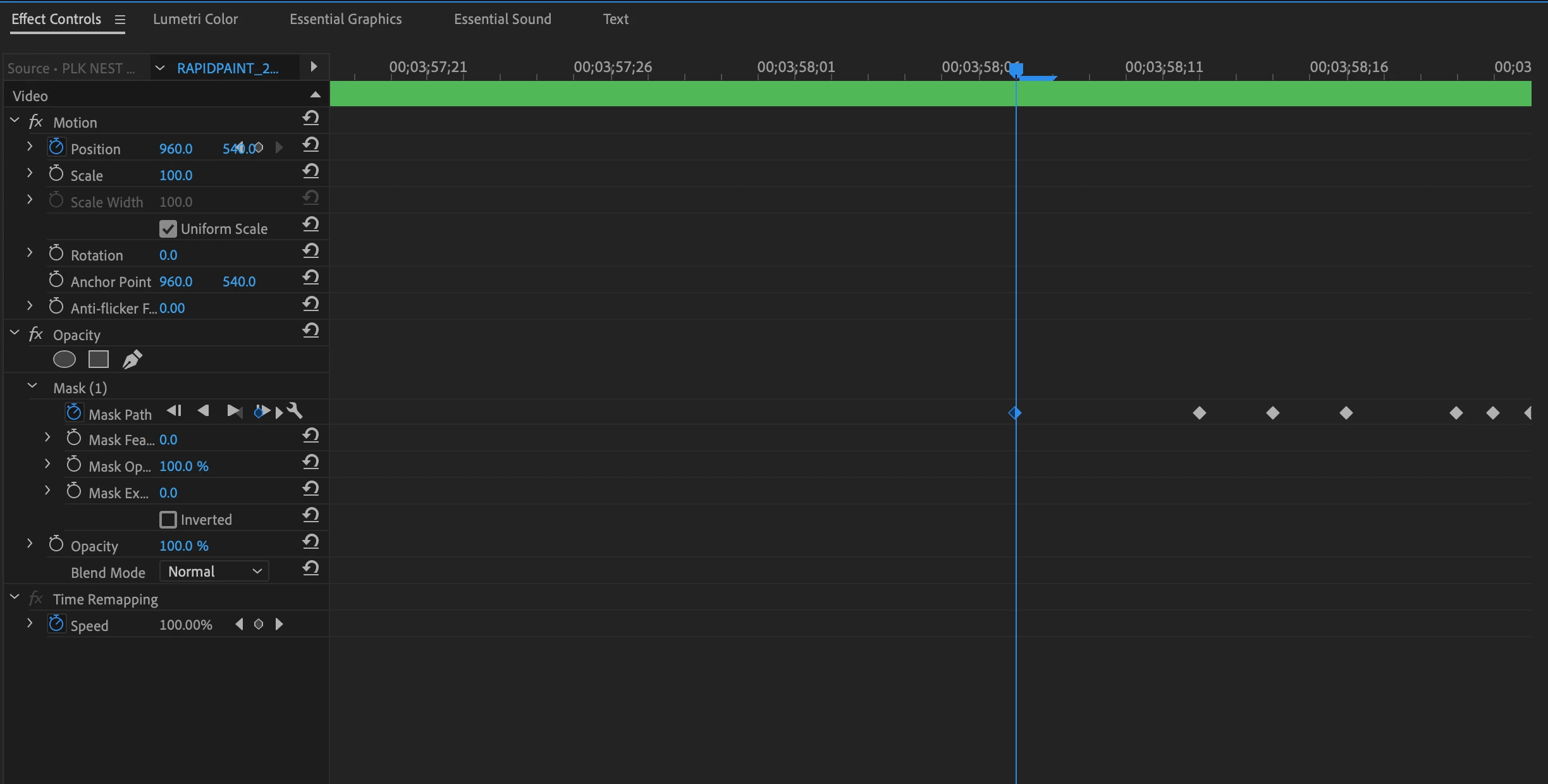Track selected mask backward one frame
This screenshot has height=784, width=1548.
tap(174, 411)
